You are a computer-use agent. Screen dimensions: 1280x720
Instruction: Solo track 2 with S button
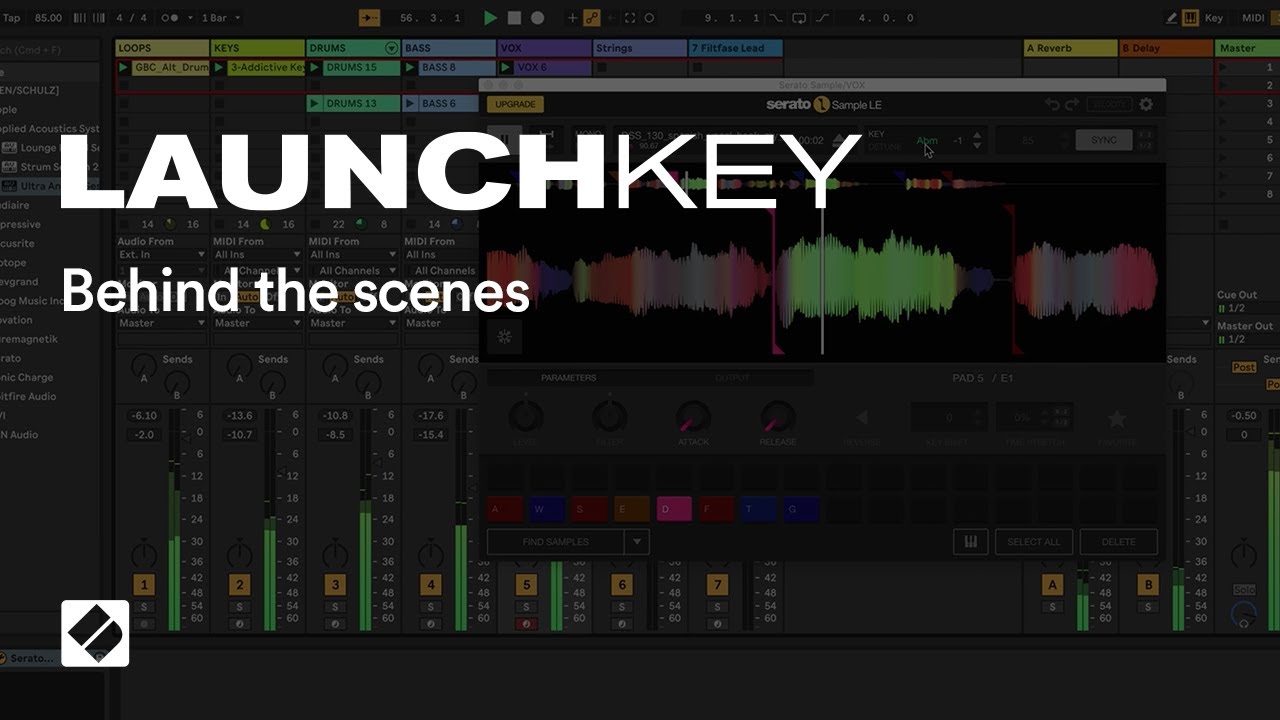click(240, 607)
